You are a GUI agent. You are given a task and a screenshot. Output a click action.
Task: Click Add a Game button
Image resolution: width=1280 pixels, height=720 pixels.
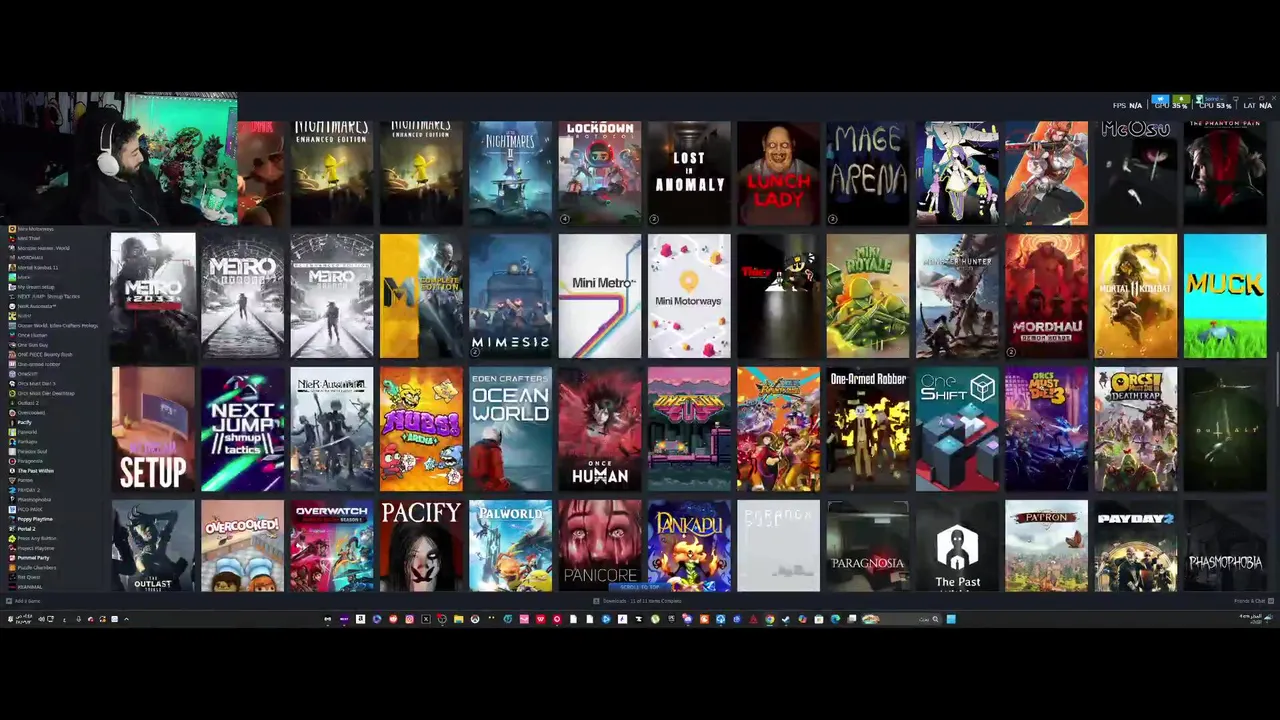(x=24, y=601)
